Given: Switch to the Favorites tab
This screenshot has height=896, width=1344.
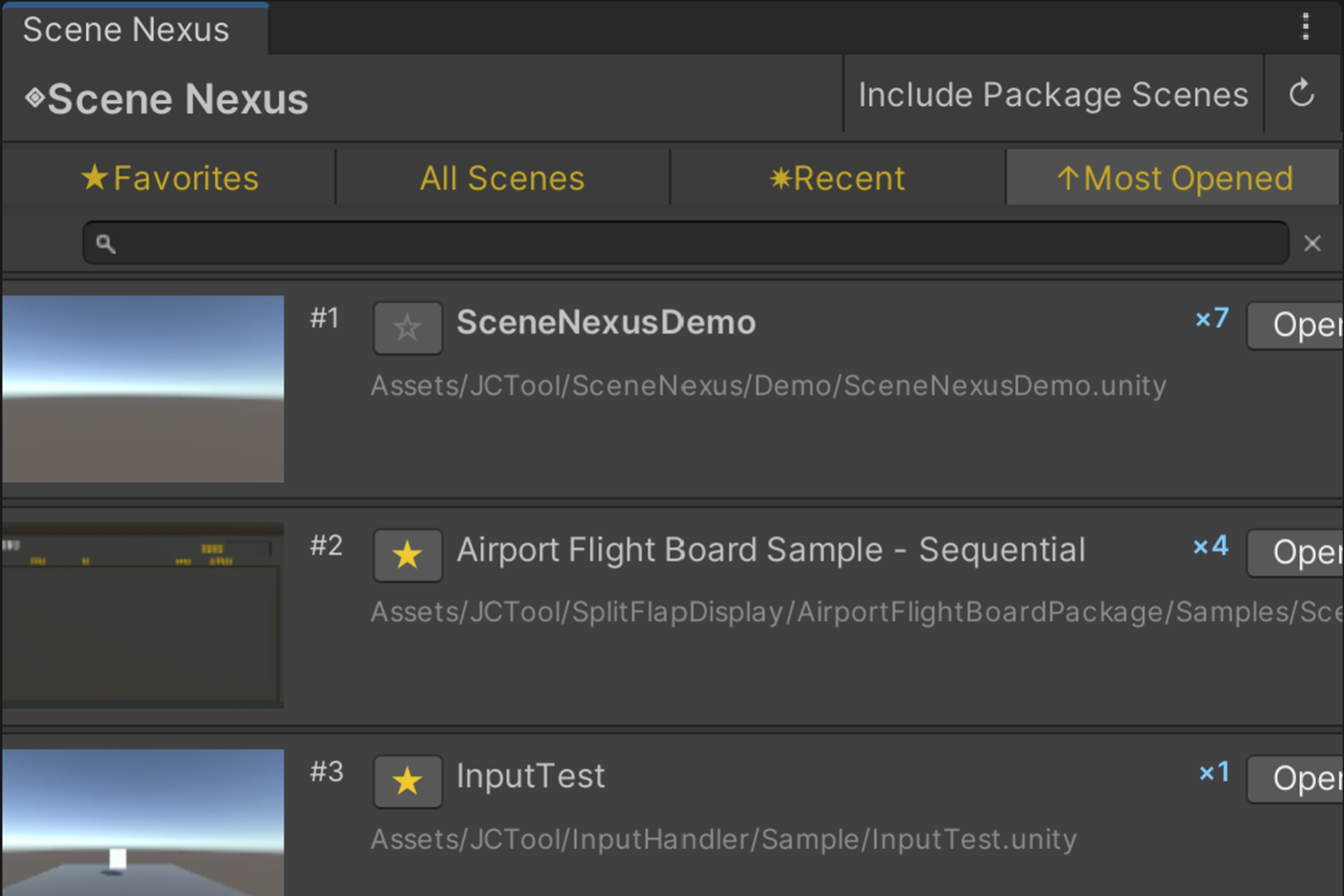Looking at the screenshot, I should [170, 178].
